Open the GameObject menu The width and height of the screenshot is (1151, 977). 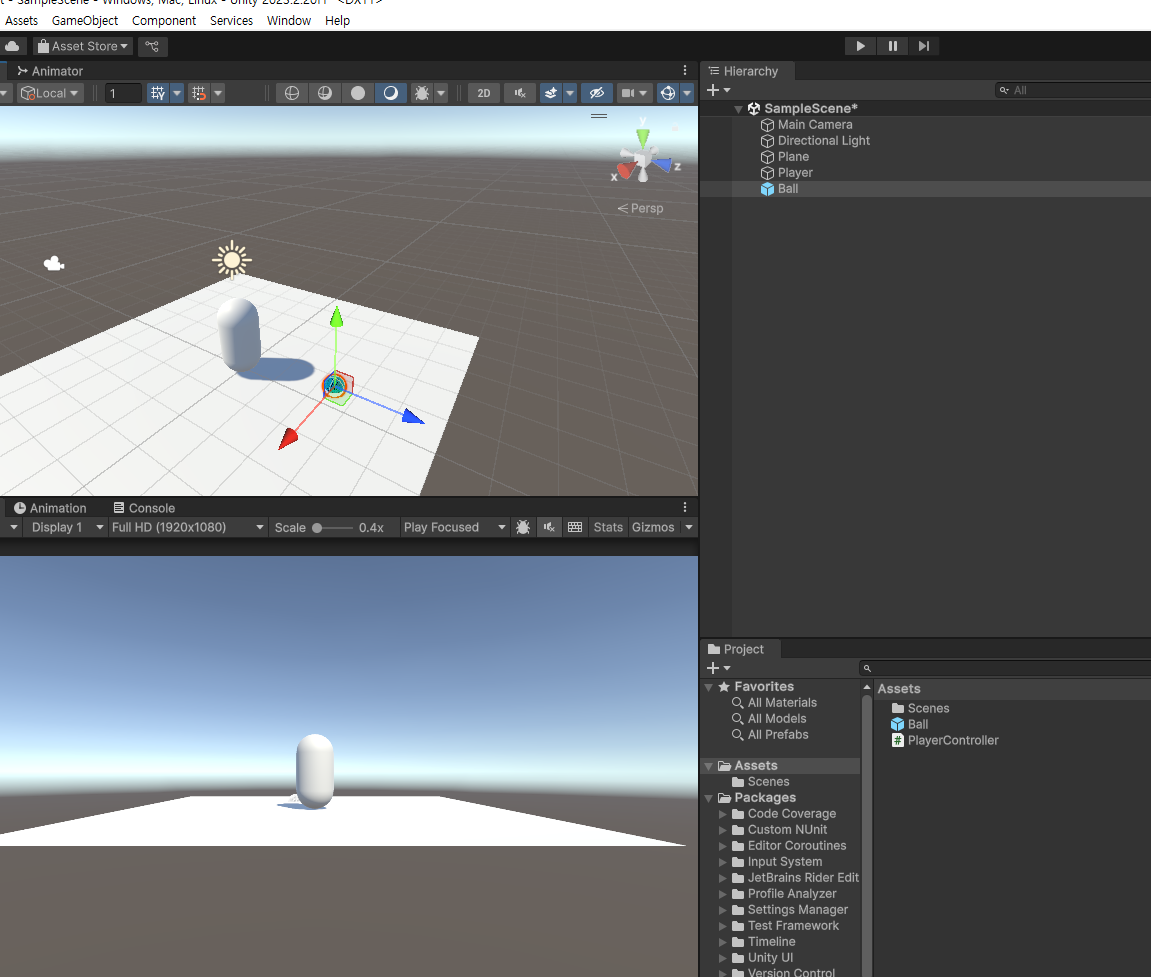coord(84,21)
